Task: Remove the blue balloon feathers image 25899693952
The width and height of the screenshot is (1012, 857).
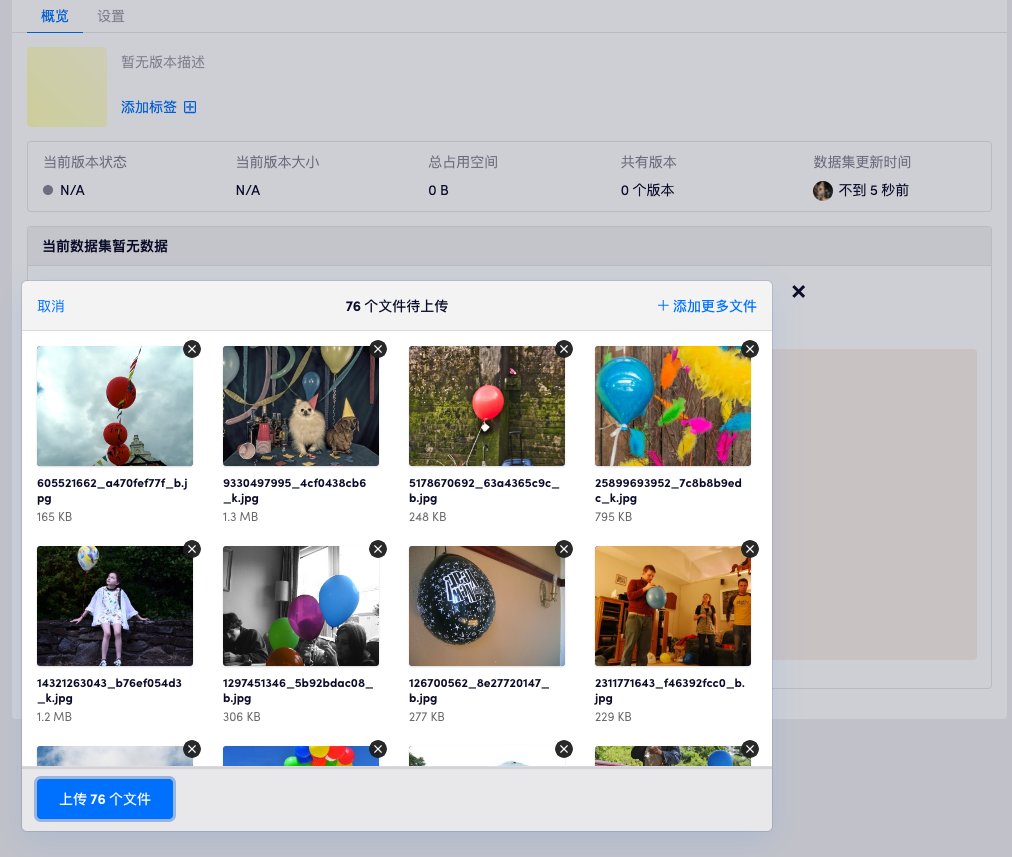Action: pos(750,349)
